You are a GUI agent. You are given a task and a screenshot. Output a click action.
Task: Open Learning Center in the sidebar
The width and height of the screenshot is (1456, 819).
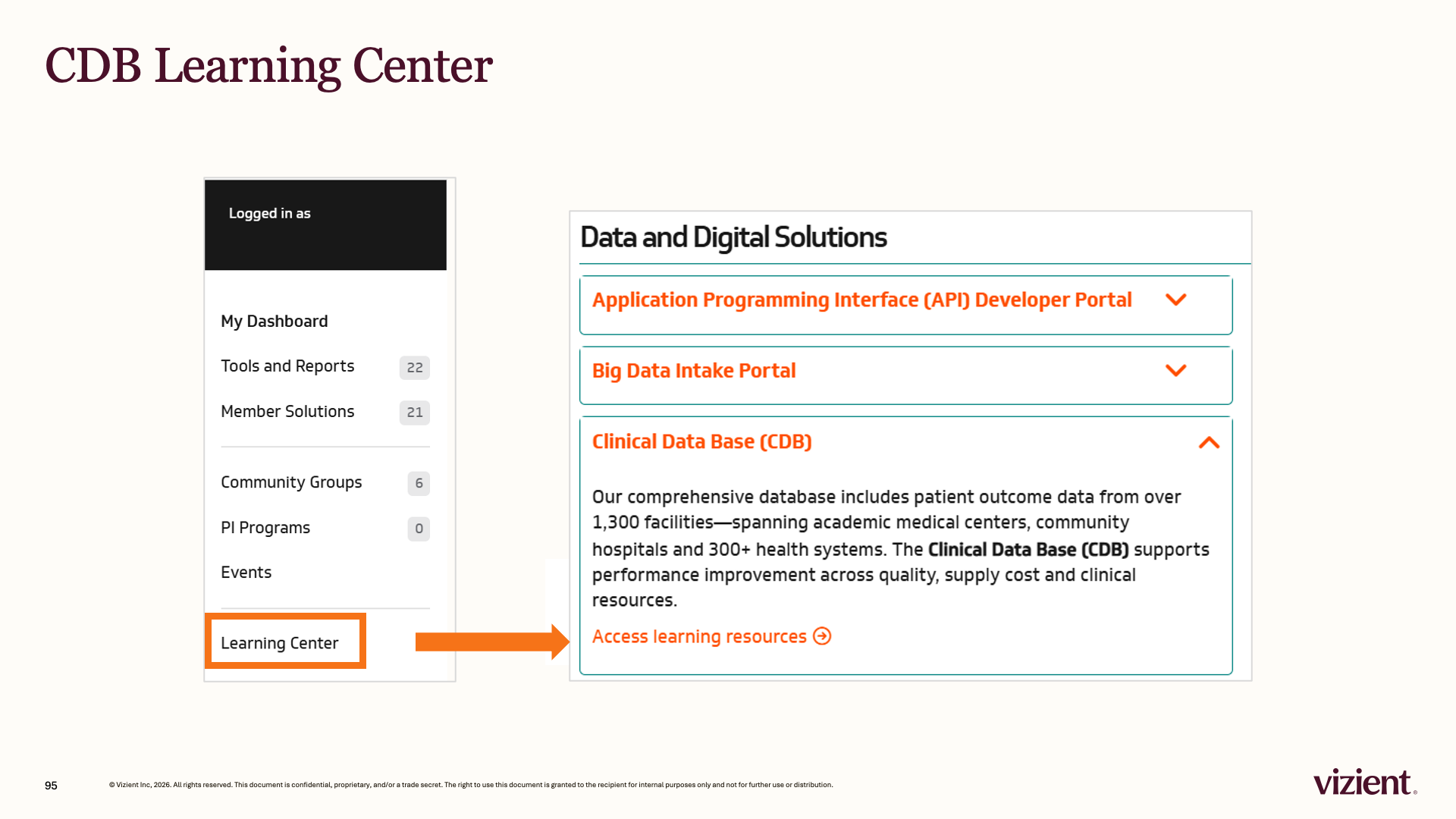(280, 643)
